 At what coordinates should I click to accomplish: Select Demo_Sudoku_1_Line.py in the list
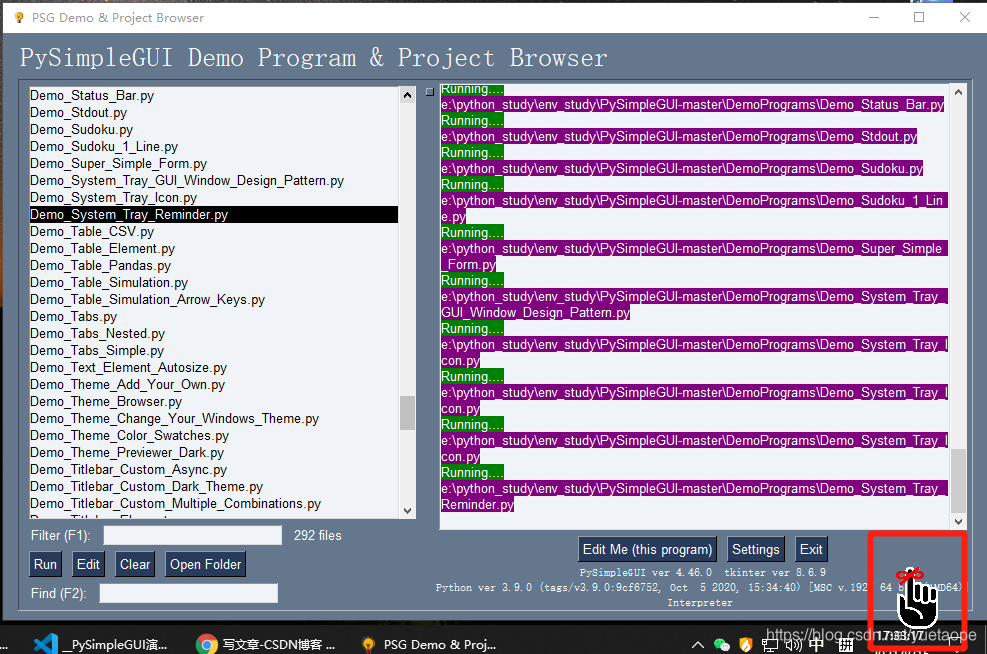point(214,147)
